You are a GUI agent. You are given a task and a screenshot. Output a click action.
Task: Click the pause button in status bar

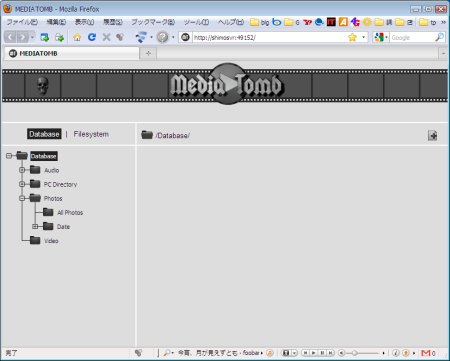pyautogui.click(x=322, y=353)
